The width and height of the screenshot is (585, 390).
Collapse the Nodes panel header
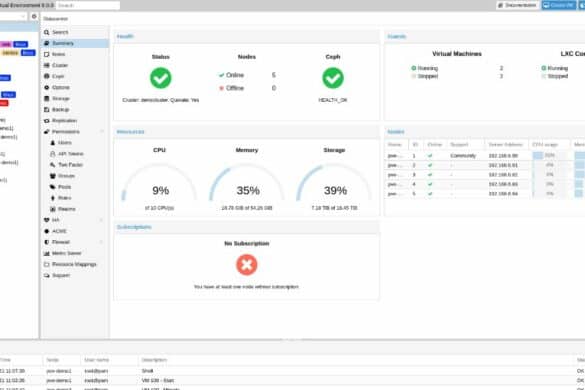[x=485, y=132]
